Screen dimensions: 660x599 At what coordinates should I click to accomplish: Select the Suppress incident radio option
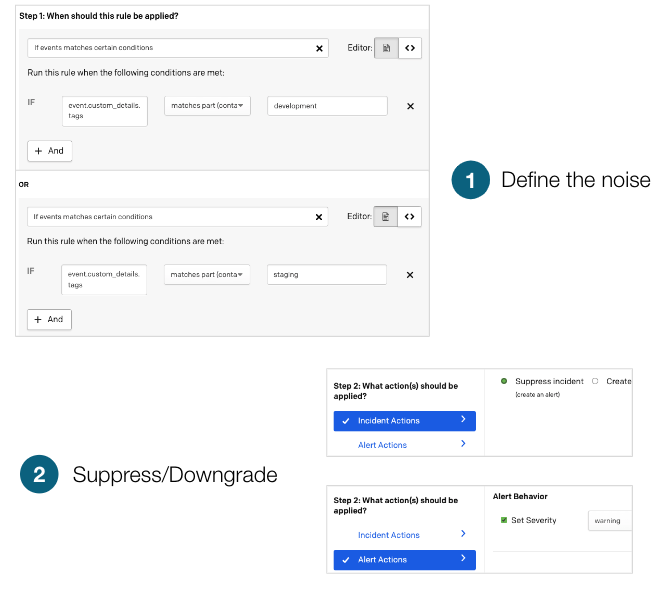tap(504, 381)
